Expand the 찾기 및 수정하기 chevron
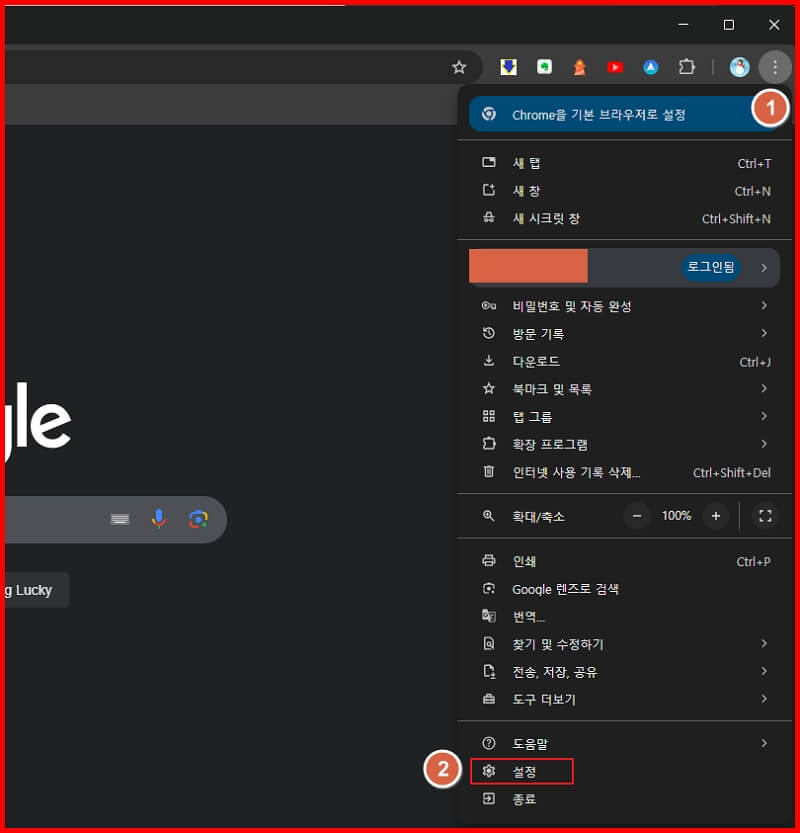Screen dimensions: 800x833 coord(764,643)
